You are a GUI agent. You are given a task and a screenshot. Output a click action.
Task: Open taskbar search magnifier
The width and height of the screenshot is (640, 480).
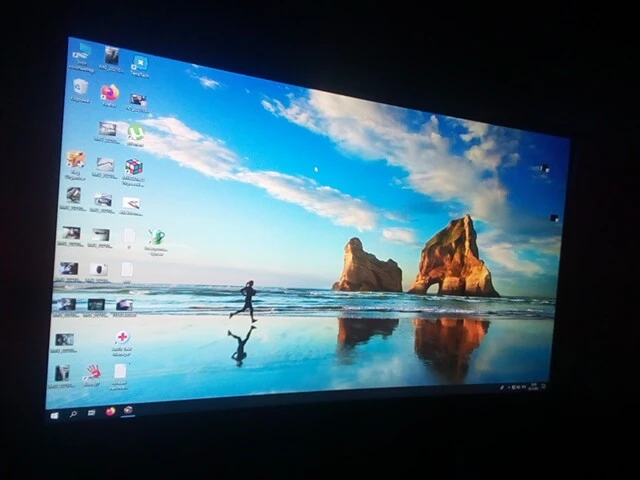click(73, 414)
